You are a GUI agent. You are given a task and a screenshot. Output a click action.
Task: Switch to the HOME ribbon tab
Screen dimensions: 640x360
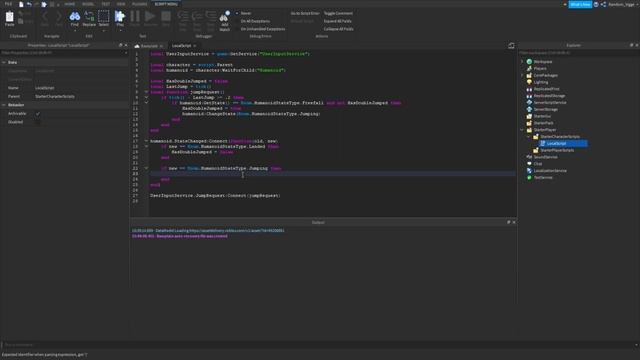click(x=70, y=4)
